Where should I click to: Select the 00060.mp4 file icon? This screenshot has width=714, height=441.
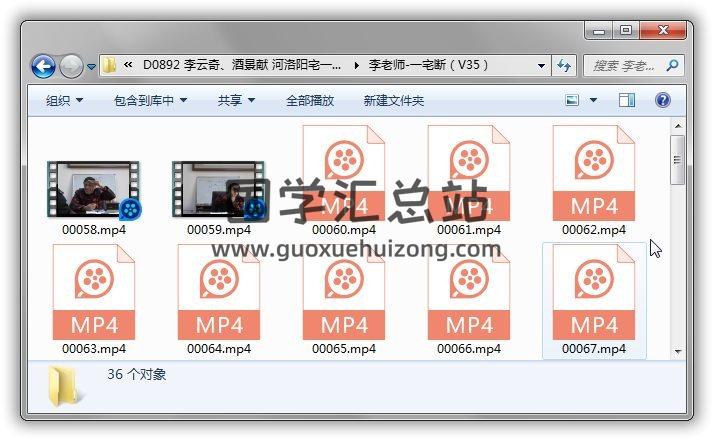click(x=344, y=173)
